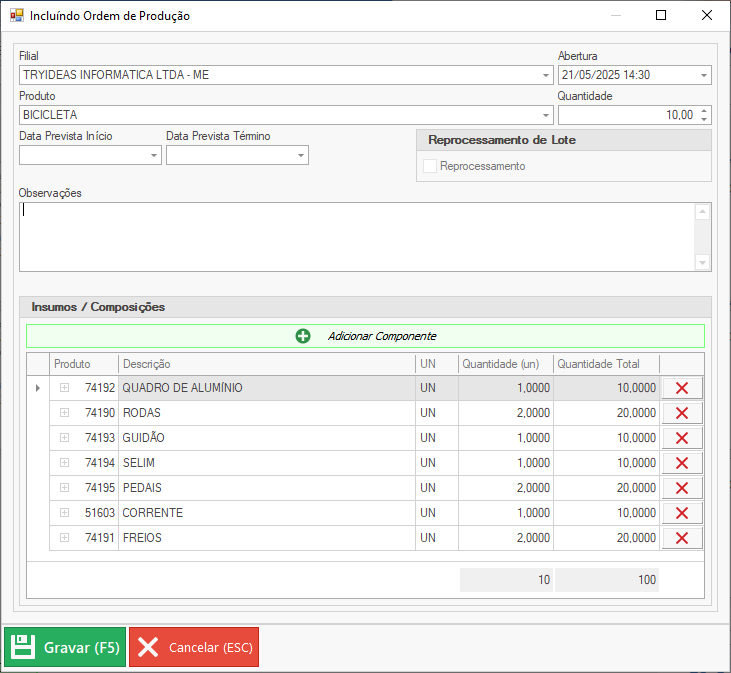Image resolution: width=731 pixels, height=673 pixels.
Task: Open the Data Prevista Início date dropdown
Action: tap(154, 155)
